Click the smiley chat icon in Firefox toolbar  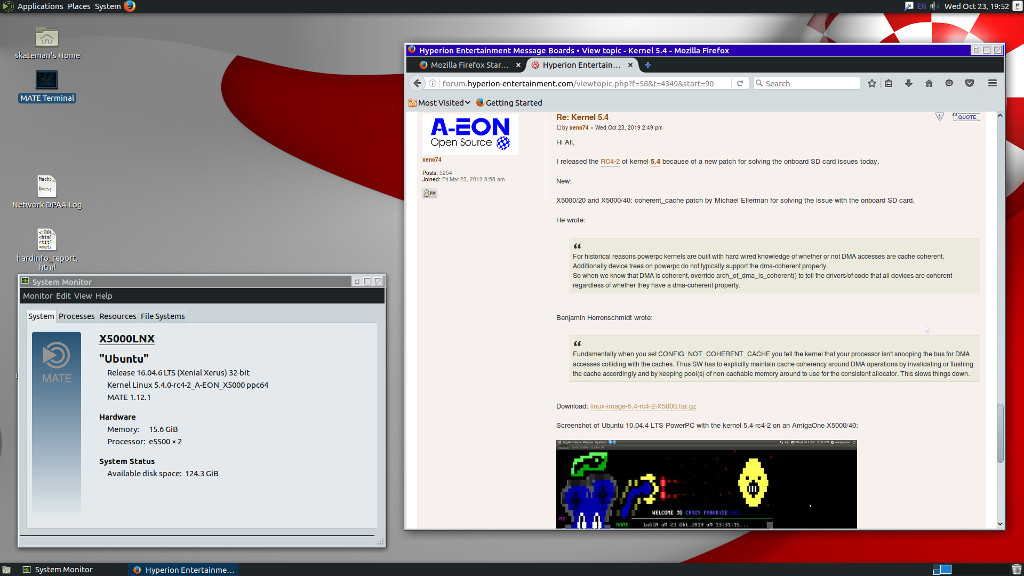click(949, 84)
